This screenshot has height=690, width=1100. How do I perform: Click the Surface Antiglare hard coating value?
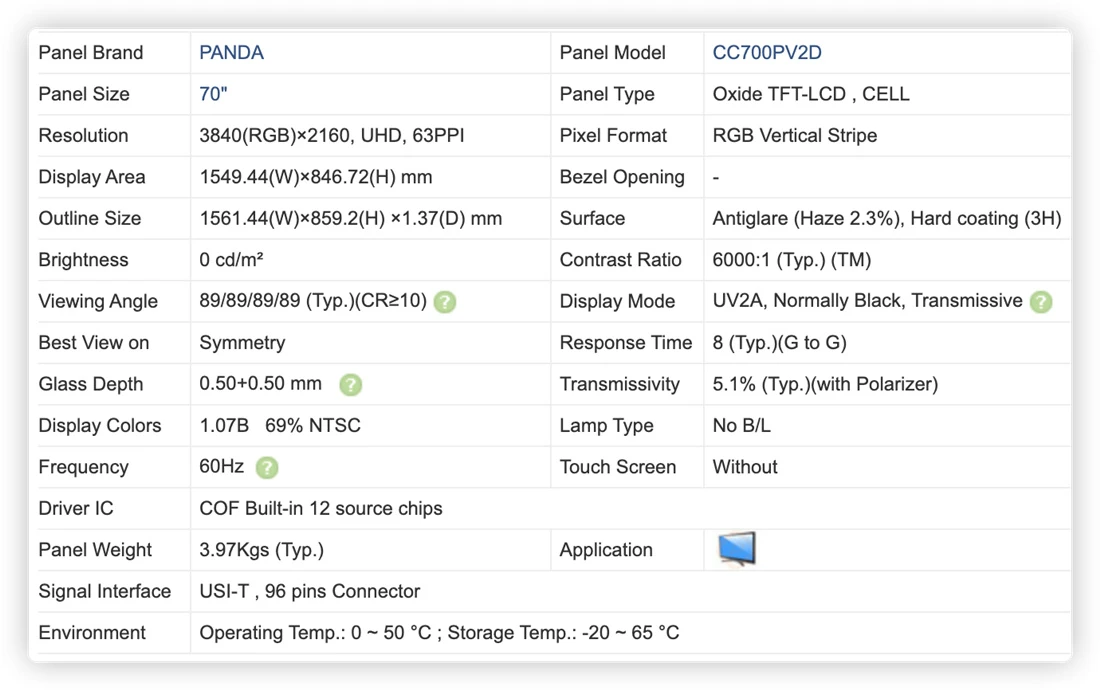click(x=887, y=219)
